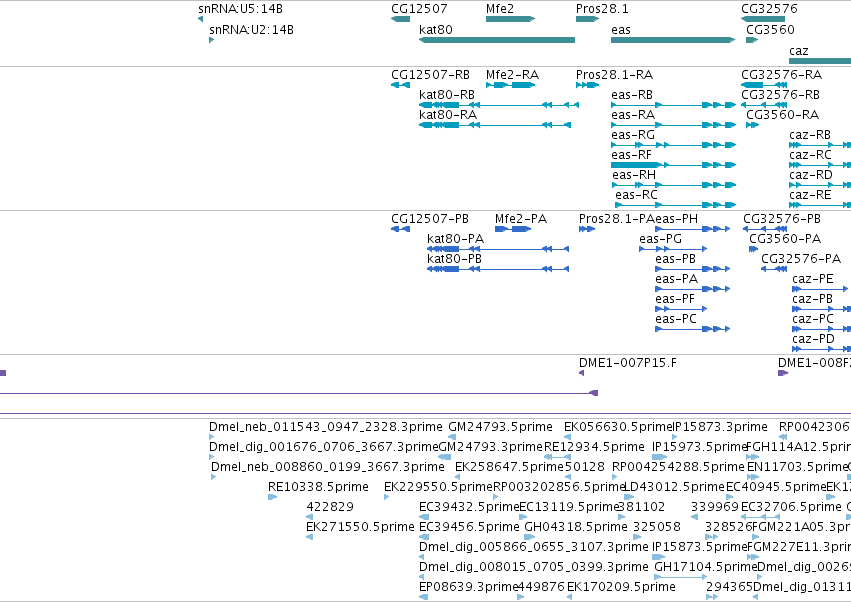The height and width of the screenshot is (602, 851).
Task: Click snRNA:U5:14B label
Action: (x=240, y=9)
